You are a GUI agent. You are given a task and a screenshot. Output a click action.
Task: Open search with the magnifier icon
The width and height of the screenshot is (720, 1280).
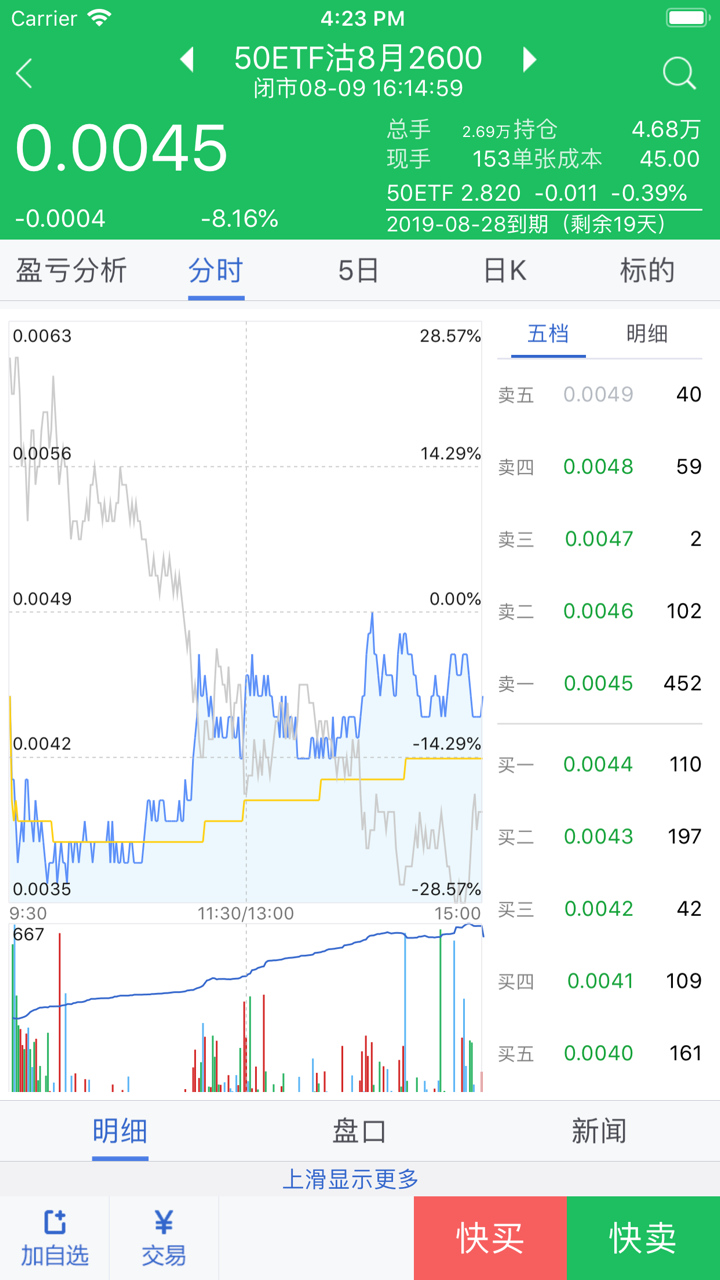(679, 73)
